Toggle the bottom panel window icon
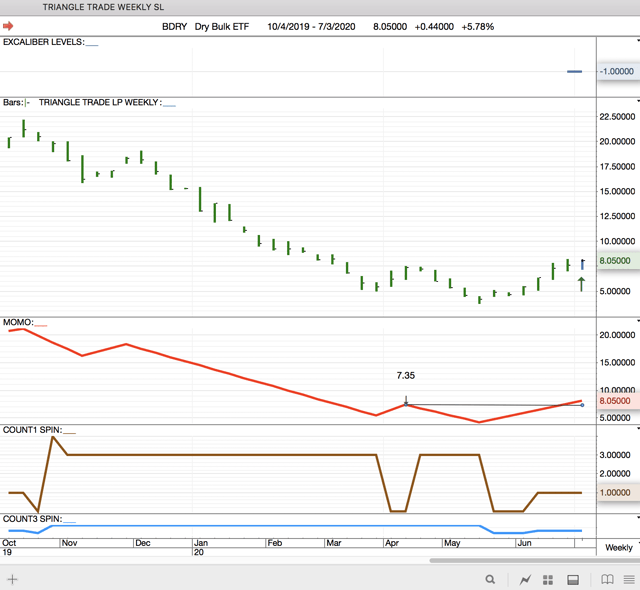The image size is (640, 590). [573, 579]
